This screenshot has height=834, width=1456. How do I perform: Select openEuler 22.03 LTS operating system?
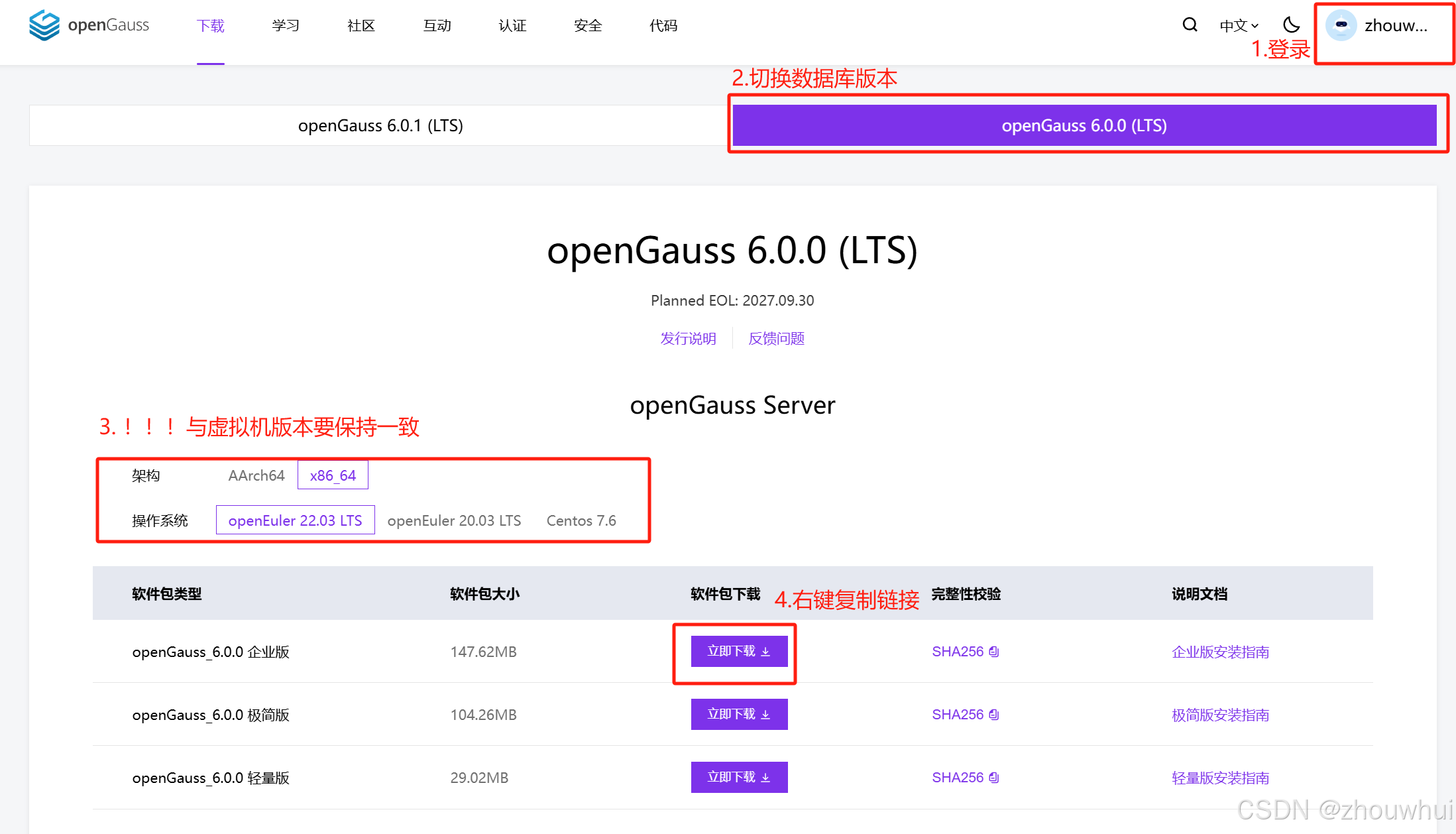[296, 520]
